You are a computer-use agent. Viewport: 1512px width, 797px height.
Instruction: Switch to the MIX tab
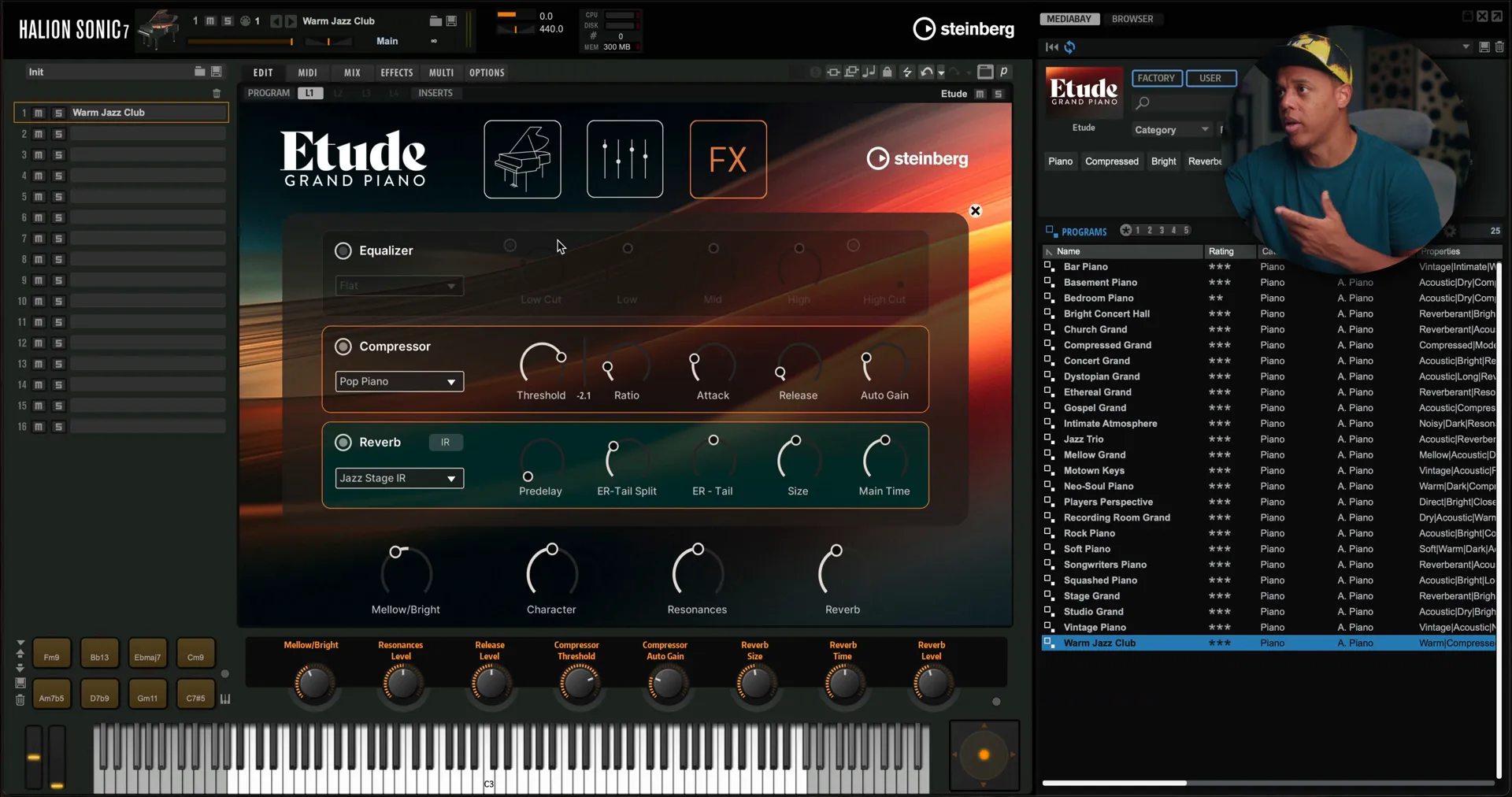click(352, 72)
